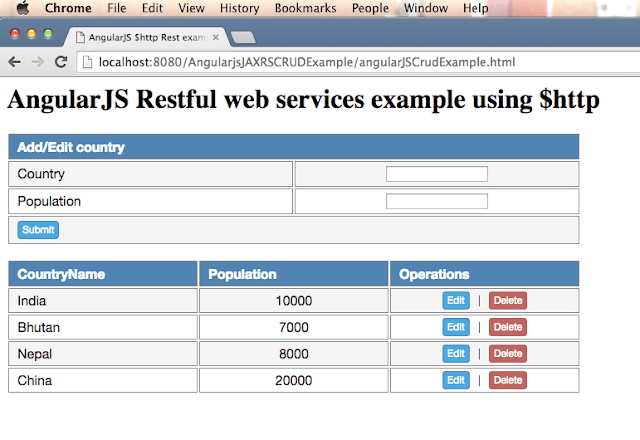Click the population value '20000'

(x=293, y=380)
